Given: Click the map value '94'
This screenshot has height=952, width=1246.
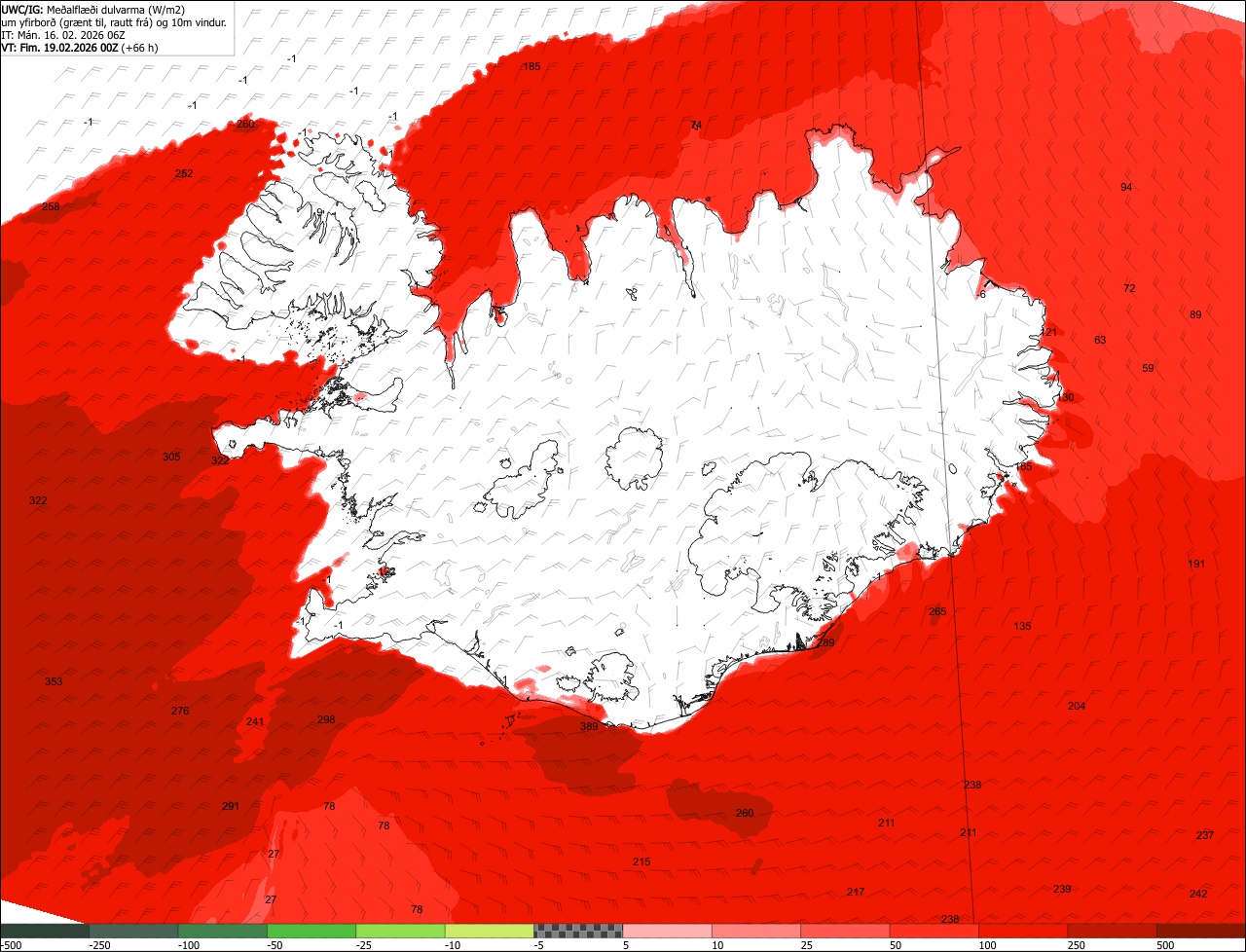Looking at the screenshot, I should coord(1126,187).
